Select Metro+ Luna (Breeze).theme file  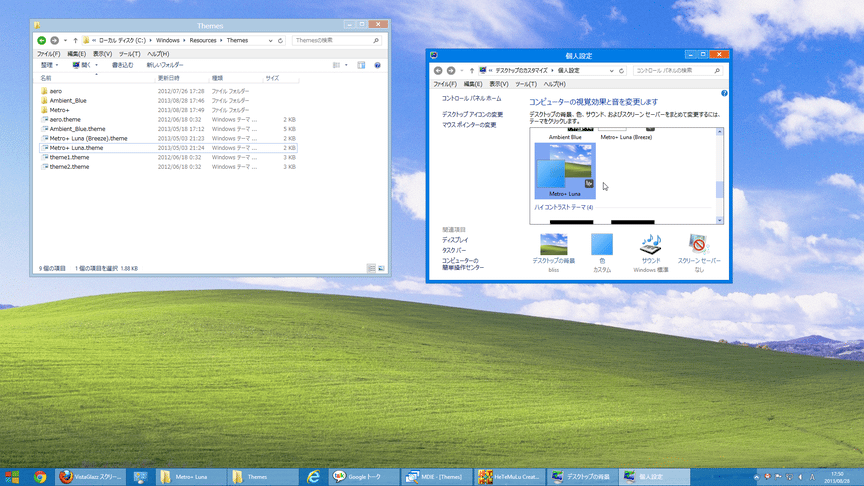click(169, 138)
